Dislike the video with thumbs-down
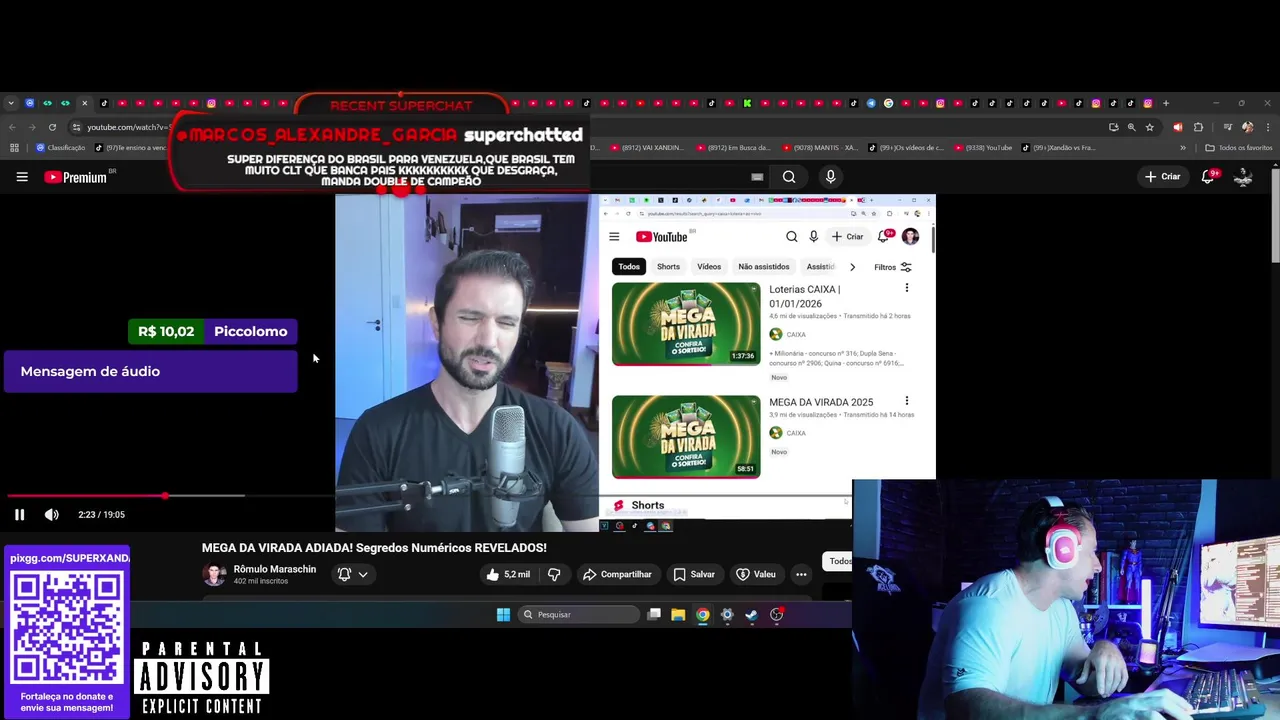 (554, 575)
